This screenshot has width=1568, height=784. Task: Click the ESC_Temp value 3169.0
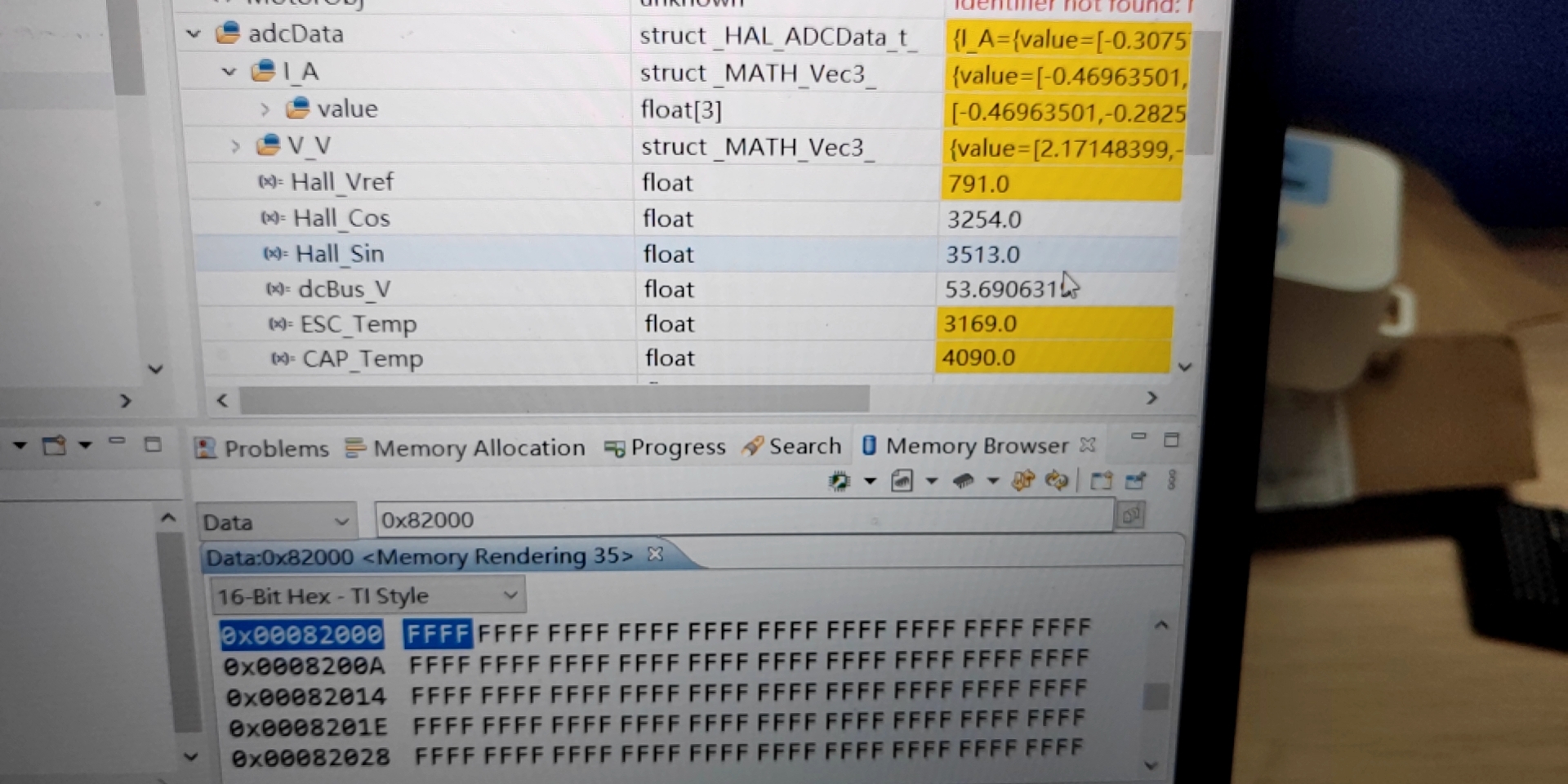coord(980,323)
